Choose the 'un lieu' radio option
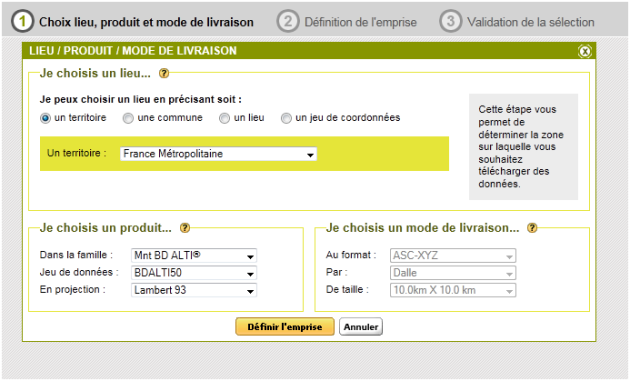 (x=225, y=118)
